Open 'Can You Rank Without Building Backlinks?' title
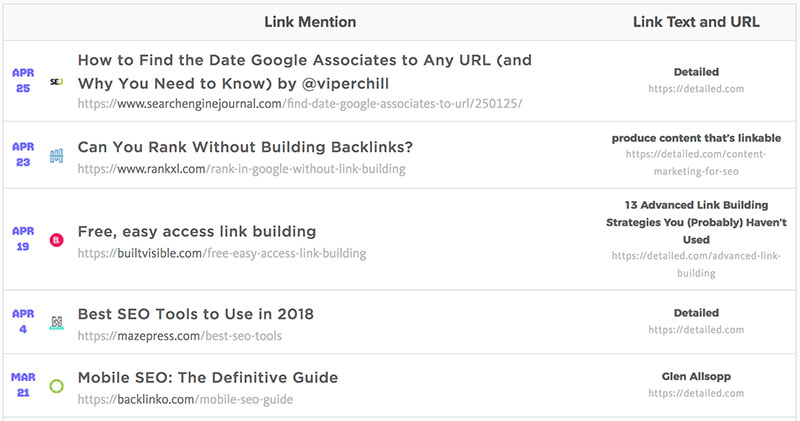Image resolution: width=800 pixels, height=421 pixels. point(245,147)
